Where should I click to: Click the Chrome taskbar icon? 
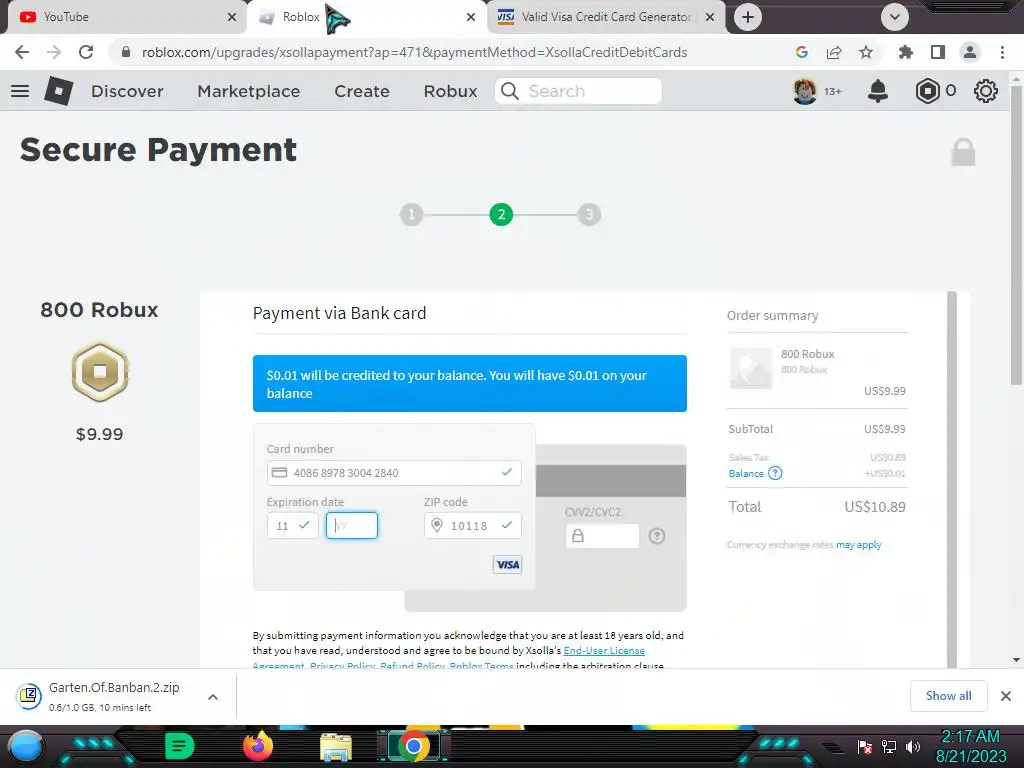coord(413,746)
